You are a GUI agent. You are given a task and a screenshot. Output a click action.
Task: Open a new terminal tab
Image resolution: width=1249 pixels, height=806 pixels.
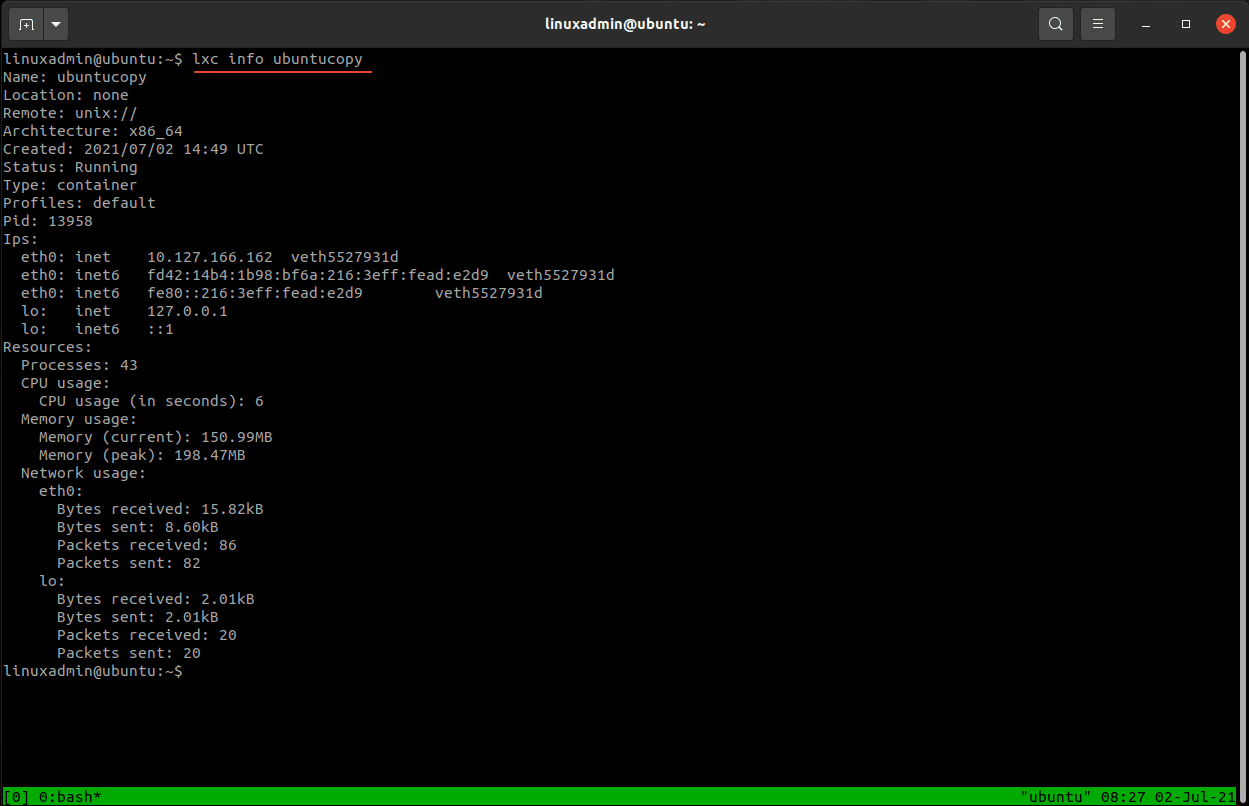coord(26,24)
